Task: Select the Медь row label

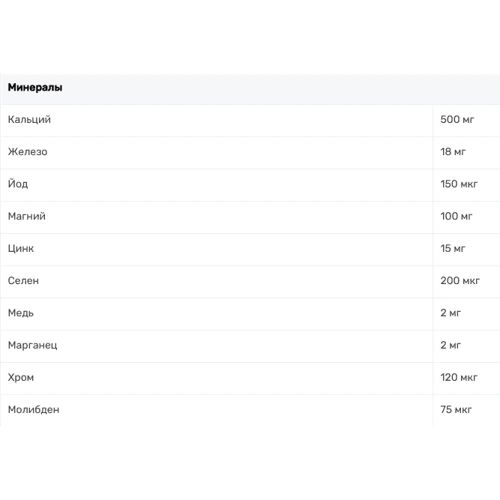Action: [x=21, y=313]
